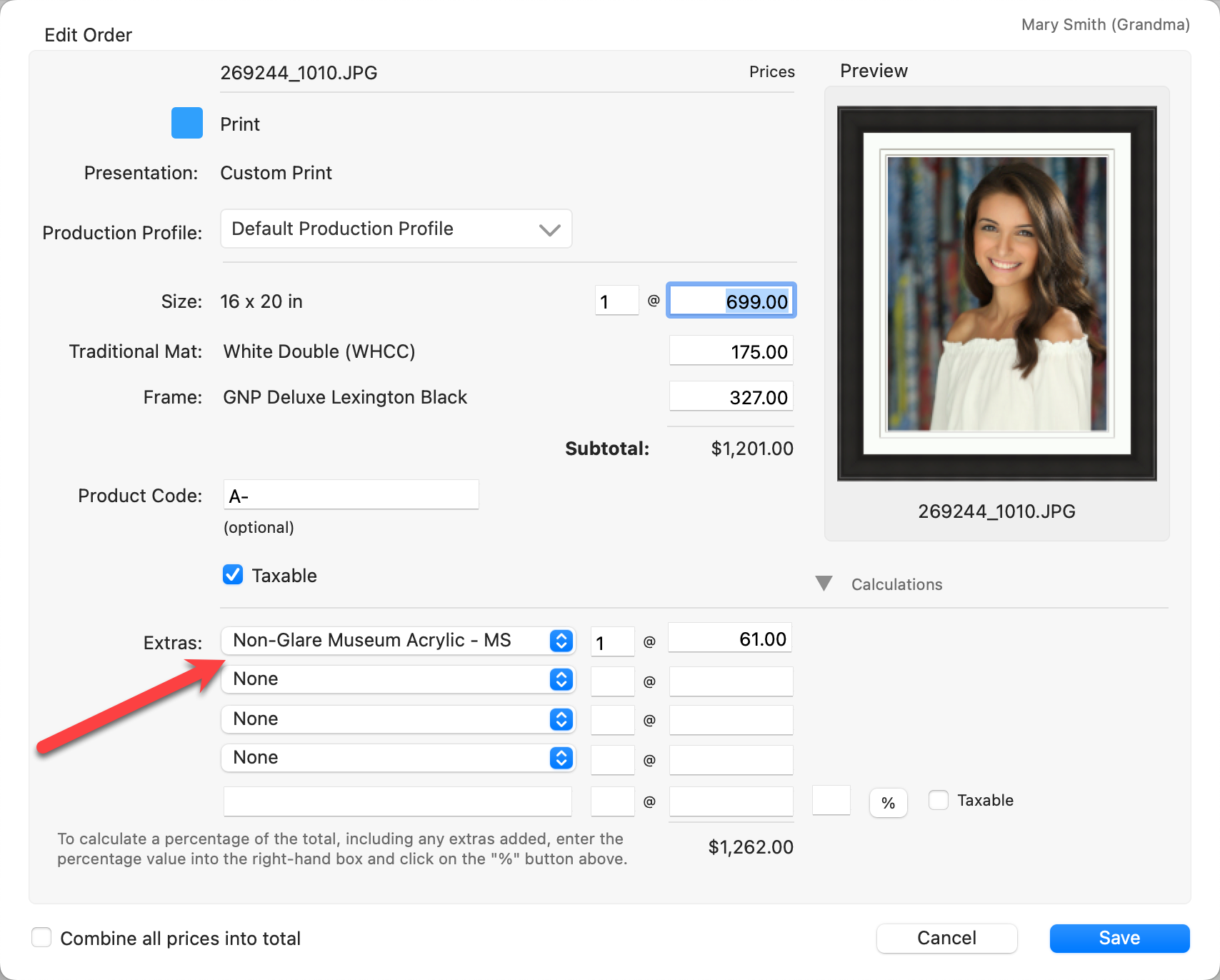Screen dimensions: 1220x980
Task: Open the Non-Glare Museum Acrylic extras dropdown
Action: [x=398, y=641]
